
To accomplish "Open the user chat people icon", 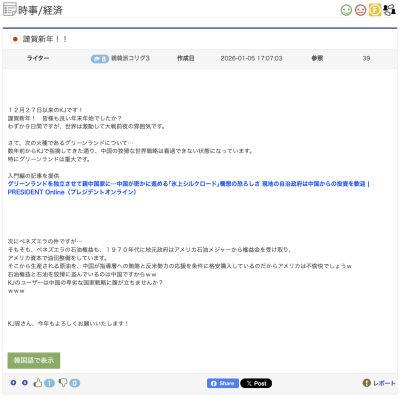I will (389, 10).
